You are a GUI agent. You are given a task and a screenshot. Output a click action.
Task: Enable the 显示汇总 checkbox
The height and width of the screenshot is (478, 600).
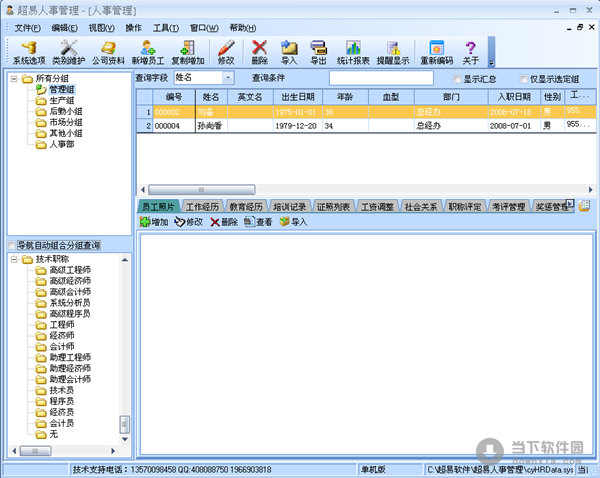(457, 79)
